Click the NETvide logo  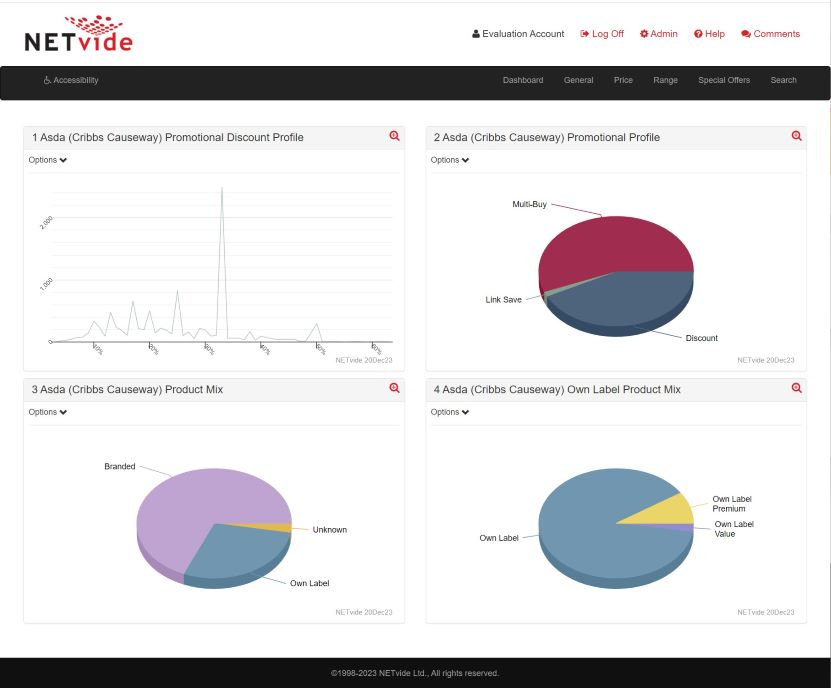pos(78,33)
